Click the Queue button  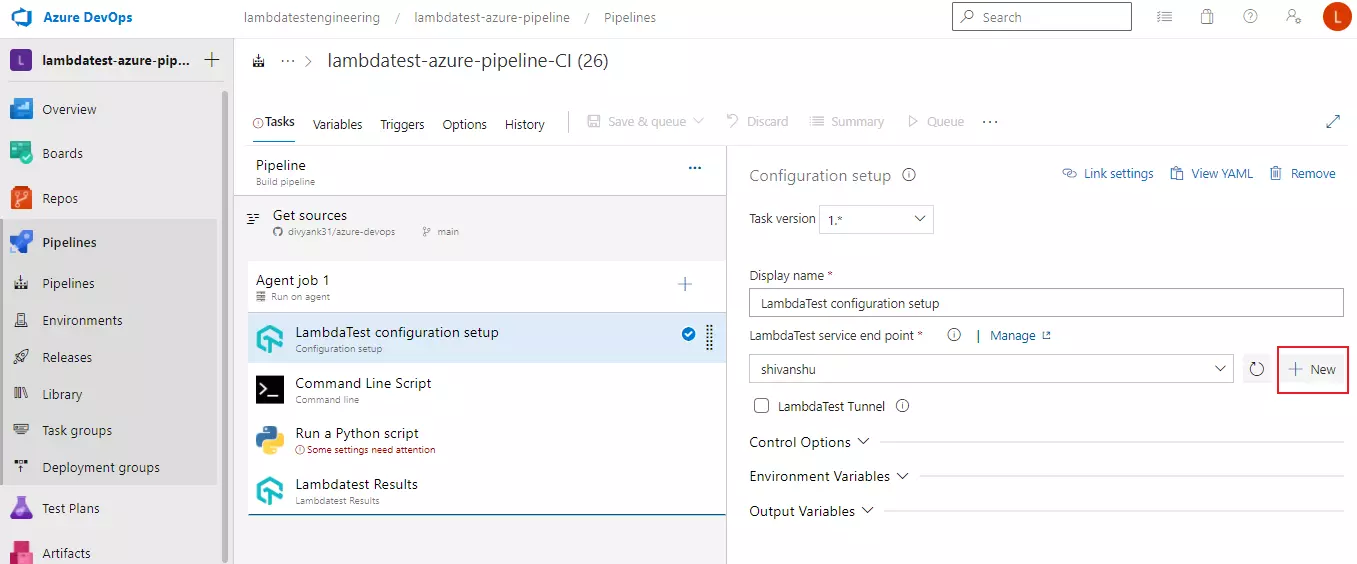coord(935,121)
